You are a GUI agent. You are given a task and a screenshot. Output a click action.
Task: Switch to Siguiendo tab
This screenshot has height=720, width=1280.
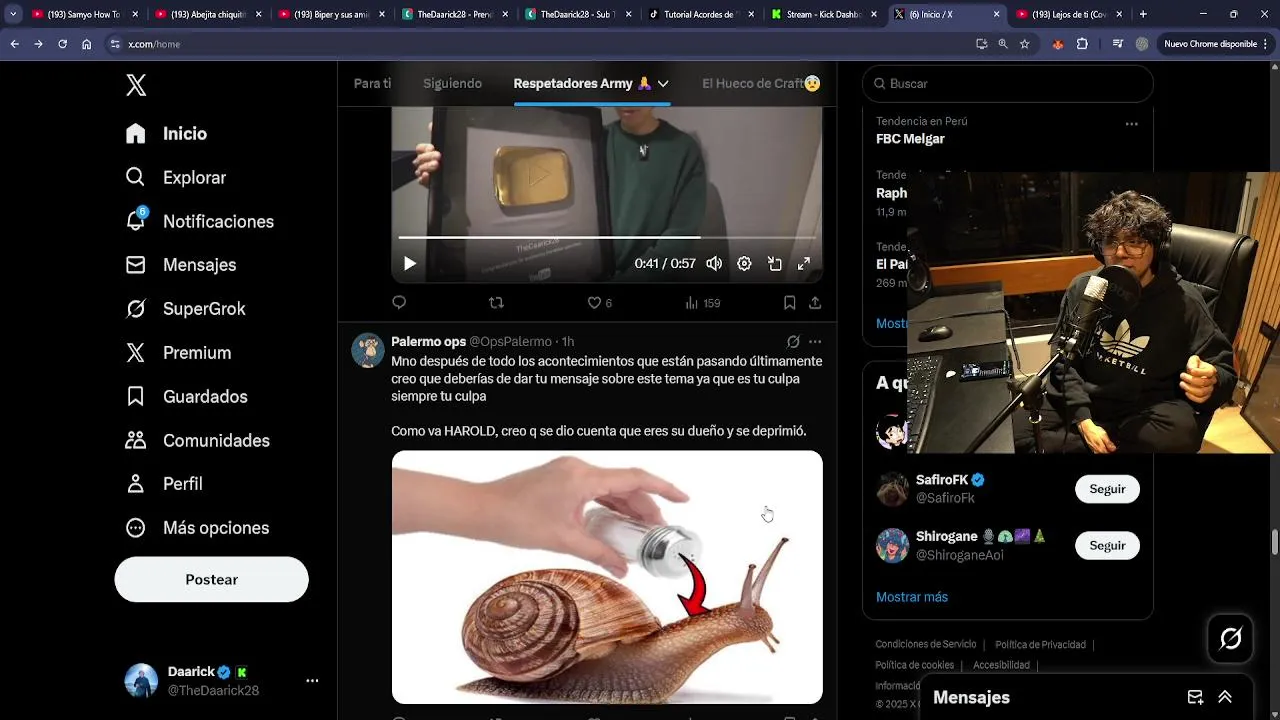tap(452, 84)
